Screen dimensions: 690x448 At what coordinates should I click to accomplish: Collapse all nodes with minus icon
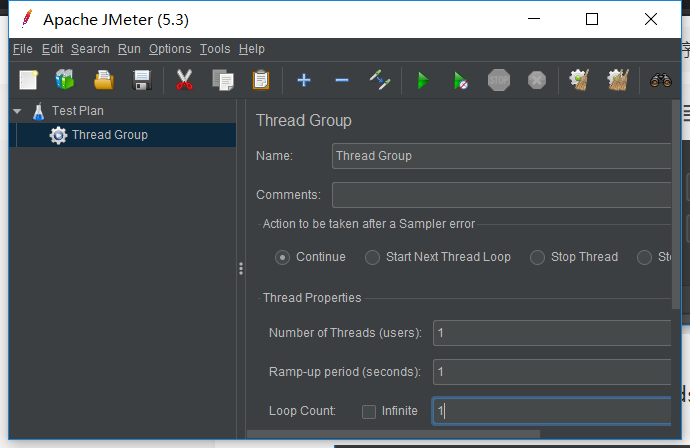pos(341,80)
